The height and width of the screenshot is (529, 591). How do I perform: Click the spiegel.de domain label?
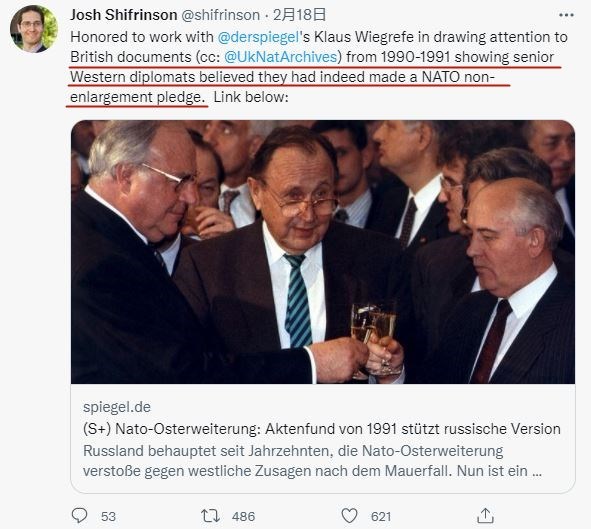point(117,407)
